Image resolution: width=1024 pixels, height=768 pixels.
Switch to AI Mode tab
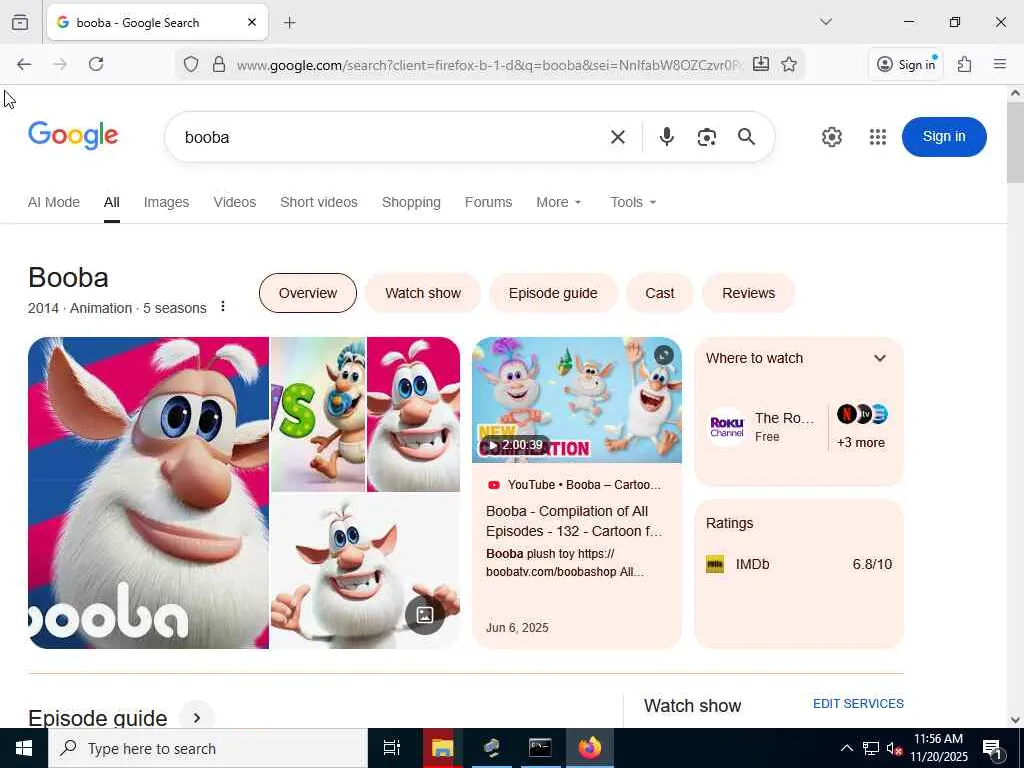coord(54,202)
